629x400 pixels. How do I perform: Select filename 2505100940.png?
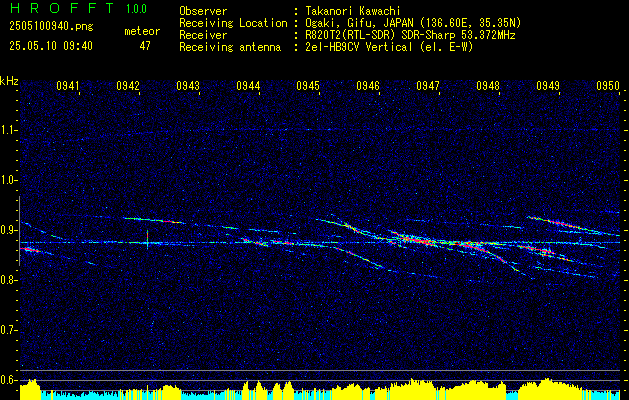[51, 27]
